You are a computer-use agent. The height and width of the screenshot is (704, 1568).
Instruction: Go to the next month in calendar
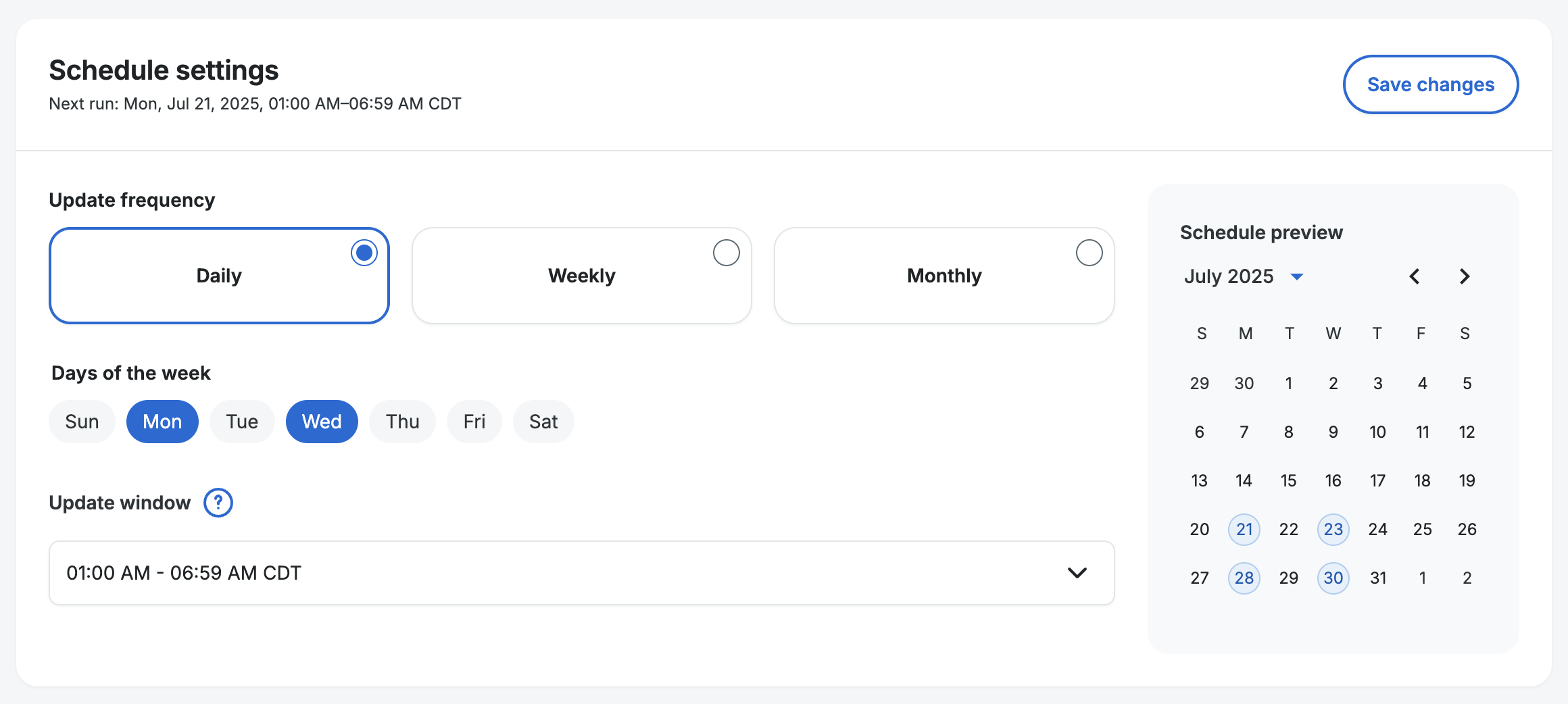pos(1465,276)
